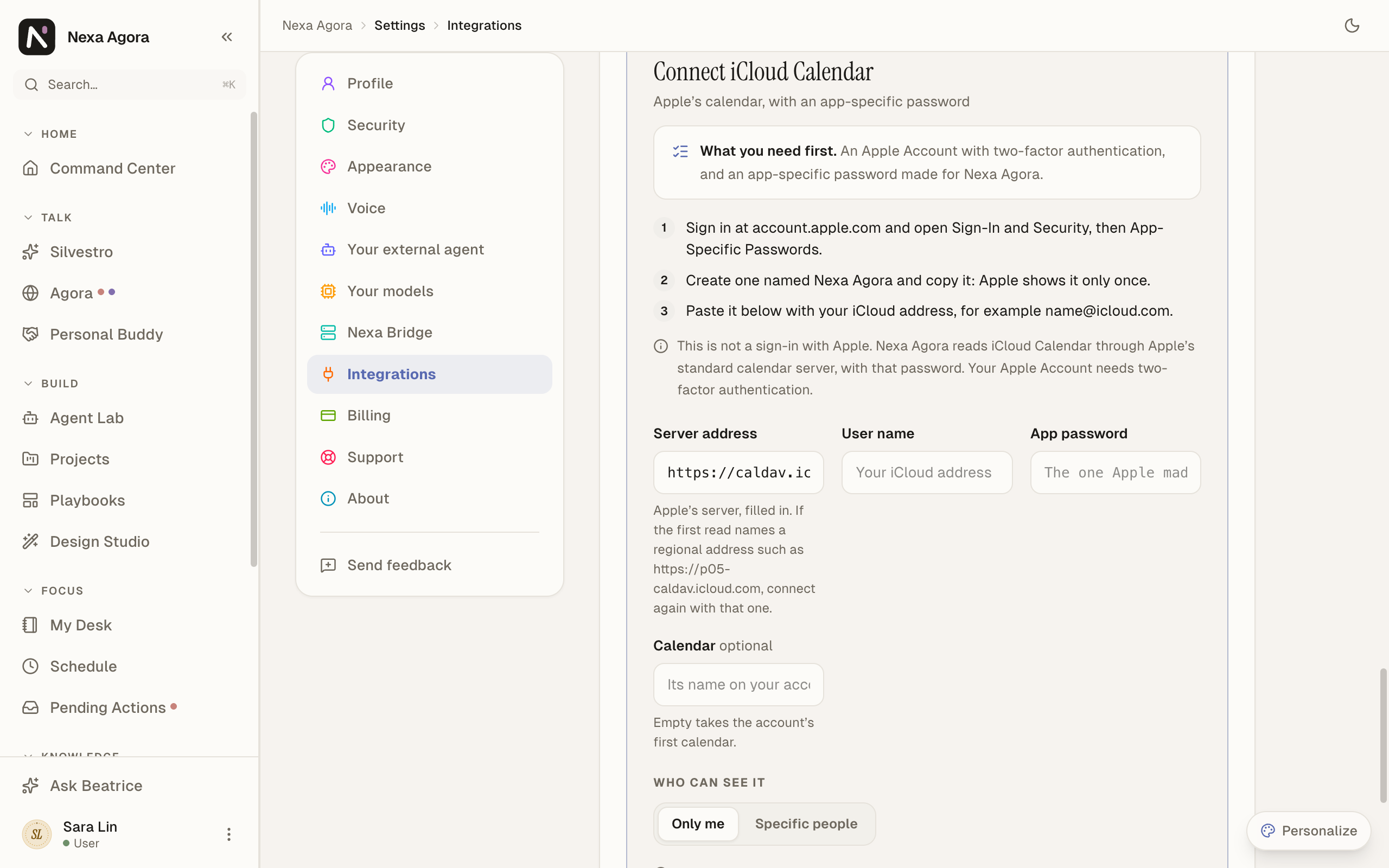
Task: Open the Schedule clock icon
Action: coord(30,666)
